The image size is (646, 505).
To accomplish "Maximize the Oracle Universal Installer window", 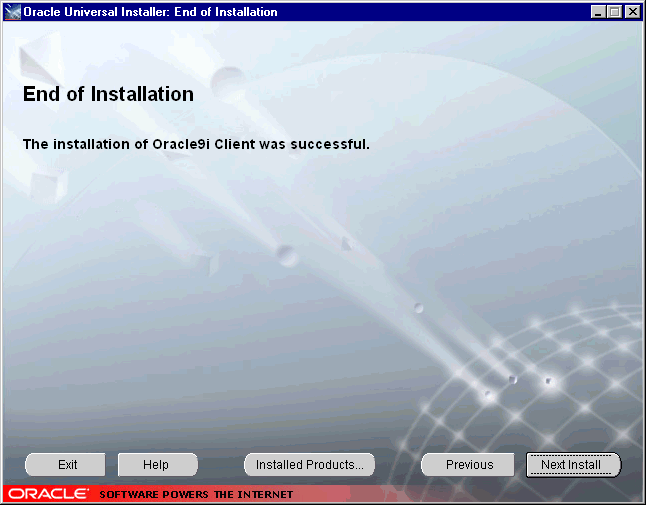I will (615, 12).
